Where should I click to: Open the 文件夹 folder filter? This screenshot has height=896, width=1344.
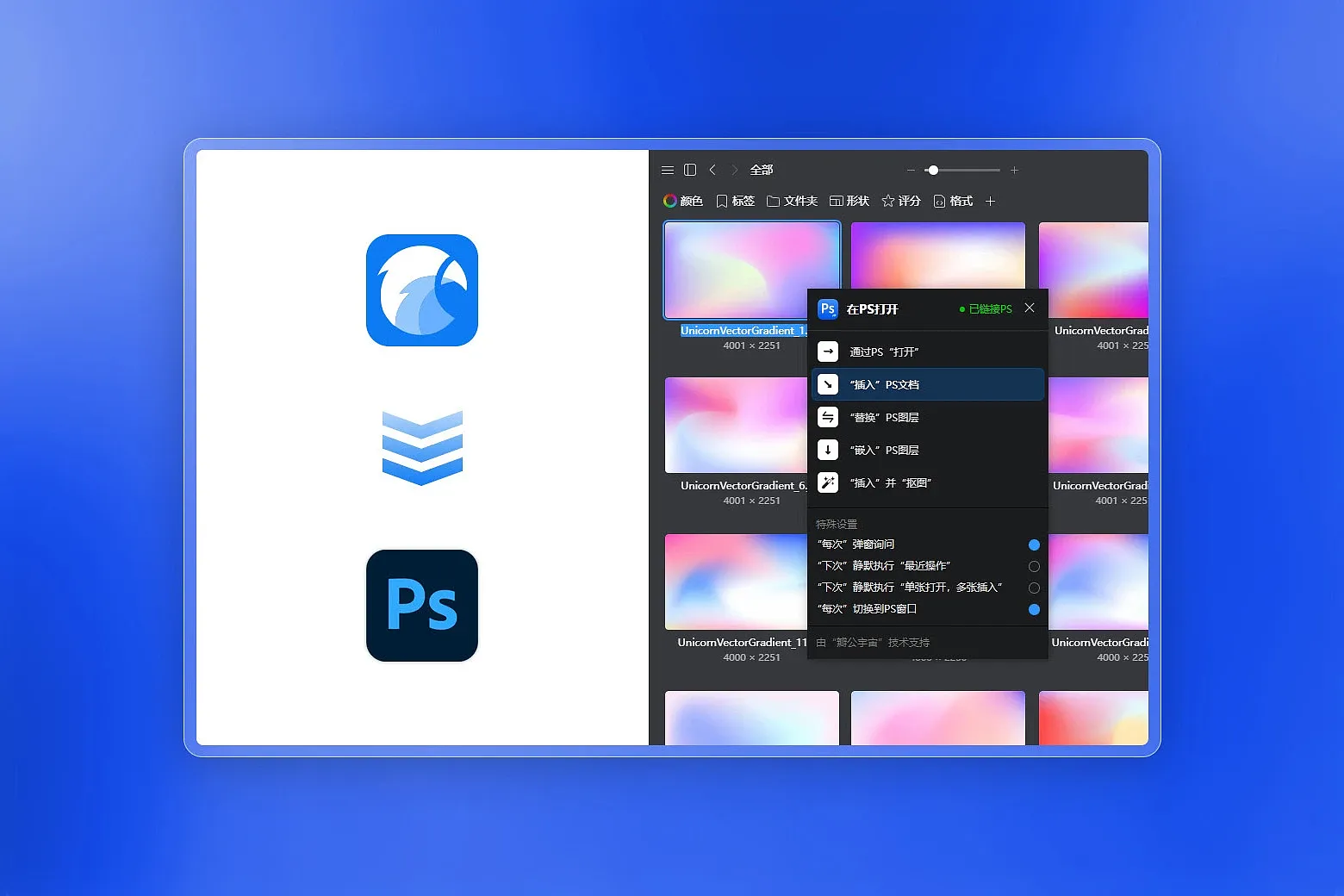[x=792, y=201]
